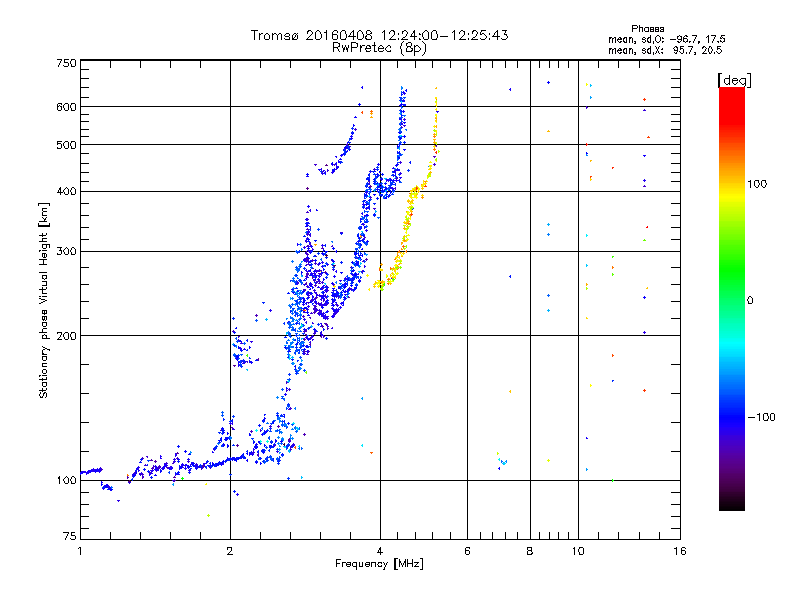Click the 'Frequency [MHz]' axis title
800x600 pixels.
(x=379, y=564)
